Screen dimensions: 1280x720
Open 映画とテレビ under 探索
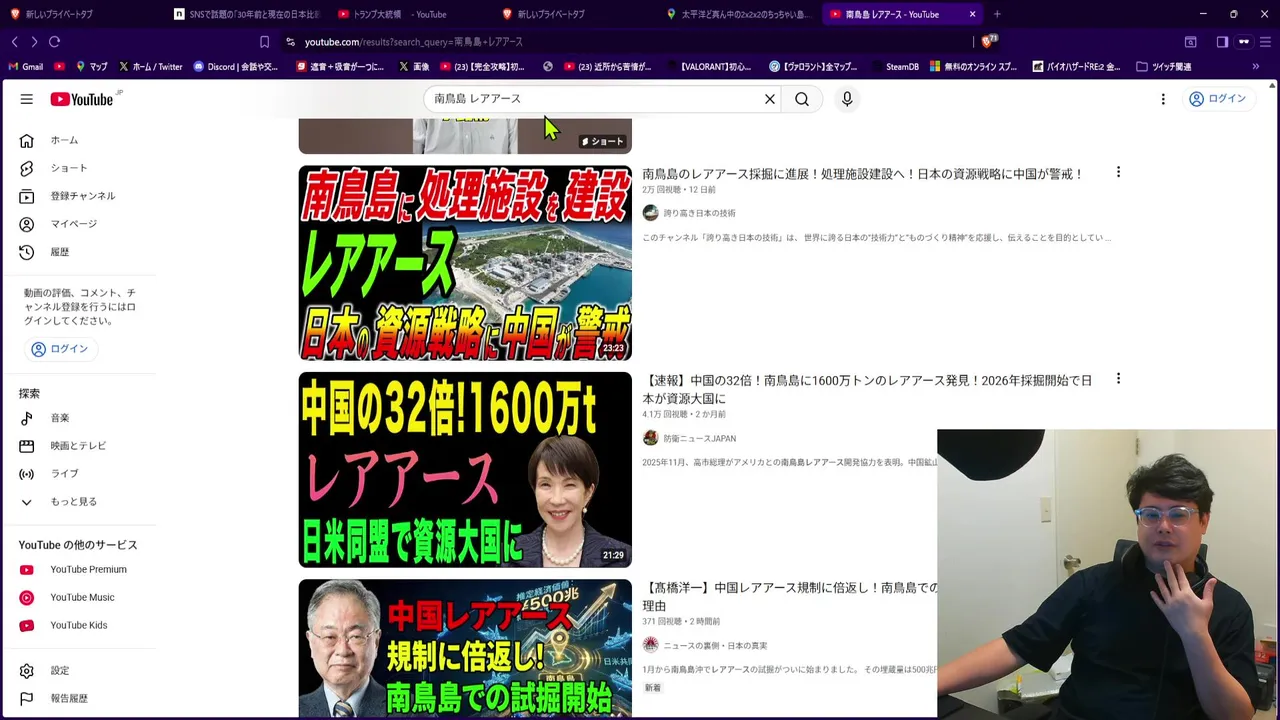[x=78, y=446]
